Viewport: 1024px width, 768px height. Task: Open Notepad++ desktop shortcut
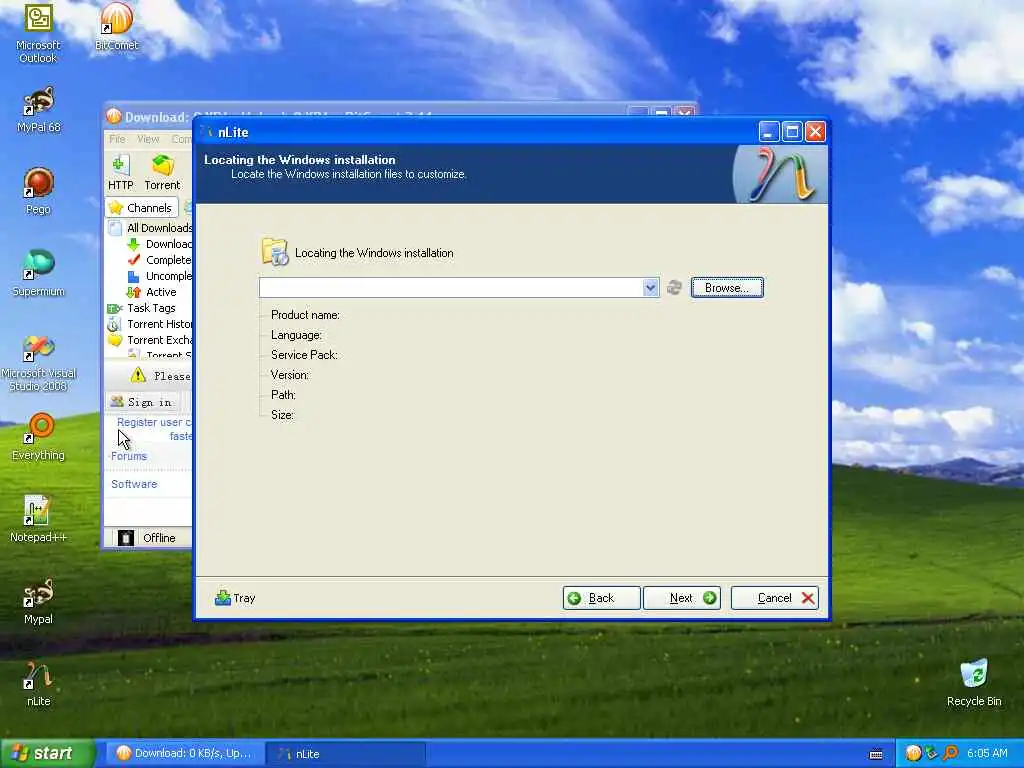pyautogui.click(x=39, y=519)
